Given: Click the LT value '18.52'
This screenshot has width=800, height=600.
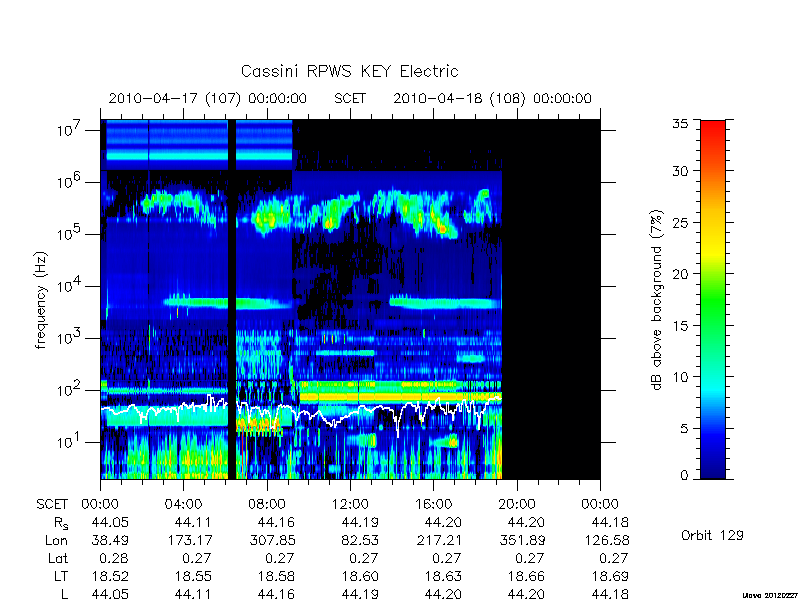Looking at the screenshot, I should click(110, 576).
